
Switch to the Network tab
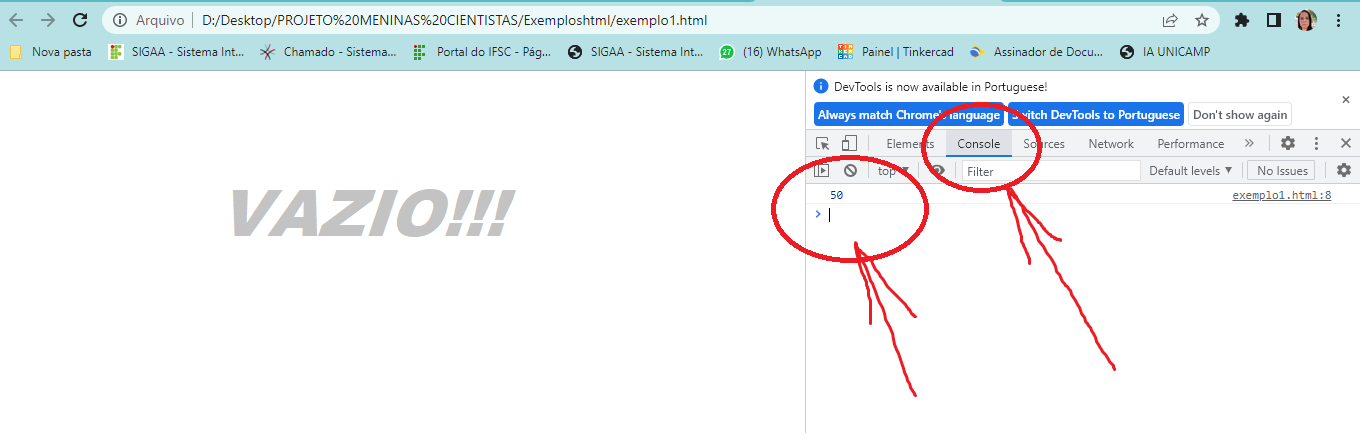(1111, 144)
